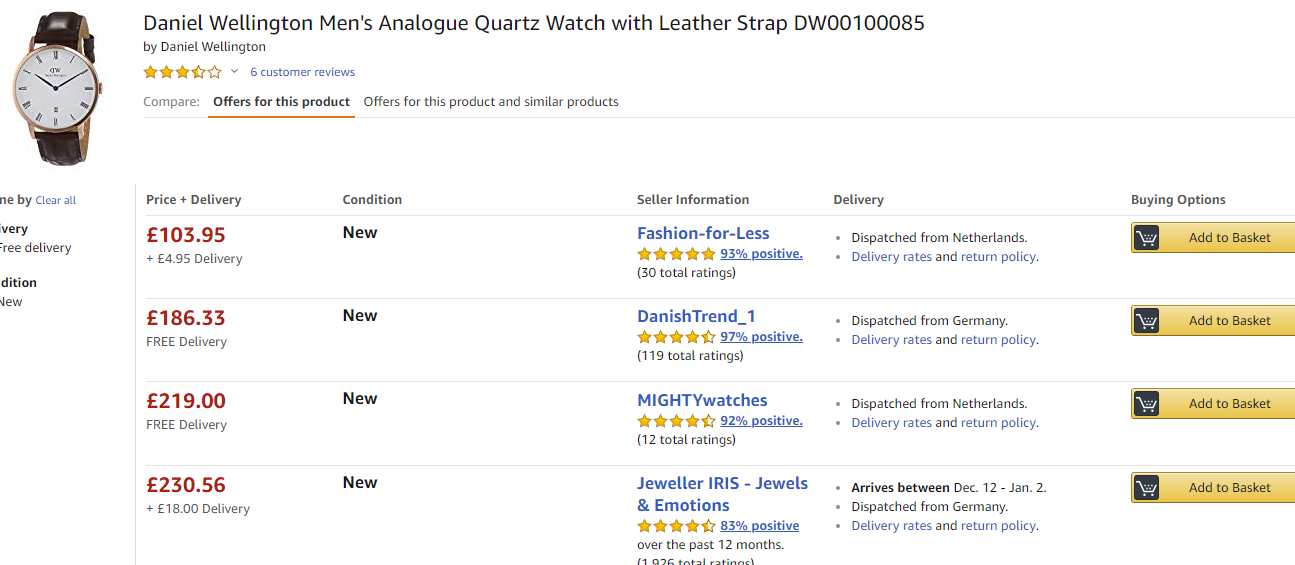Click the DanishTrend_1 seller rating stars
The image size is (1295, 565).
[676, 337]
